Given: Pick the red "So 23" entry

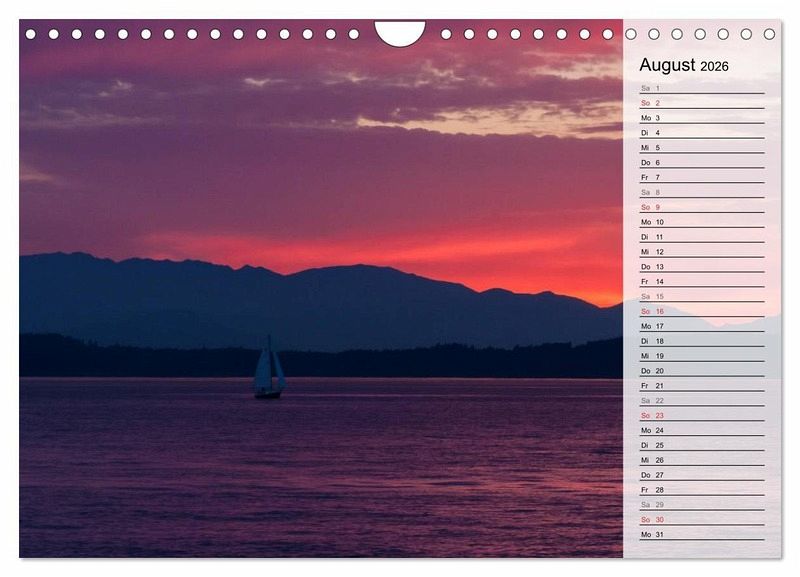Looking at the screenshot, I should pos(702,415).
